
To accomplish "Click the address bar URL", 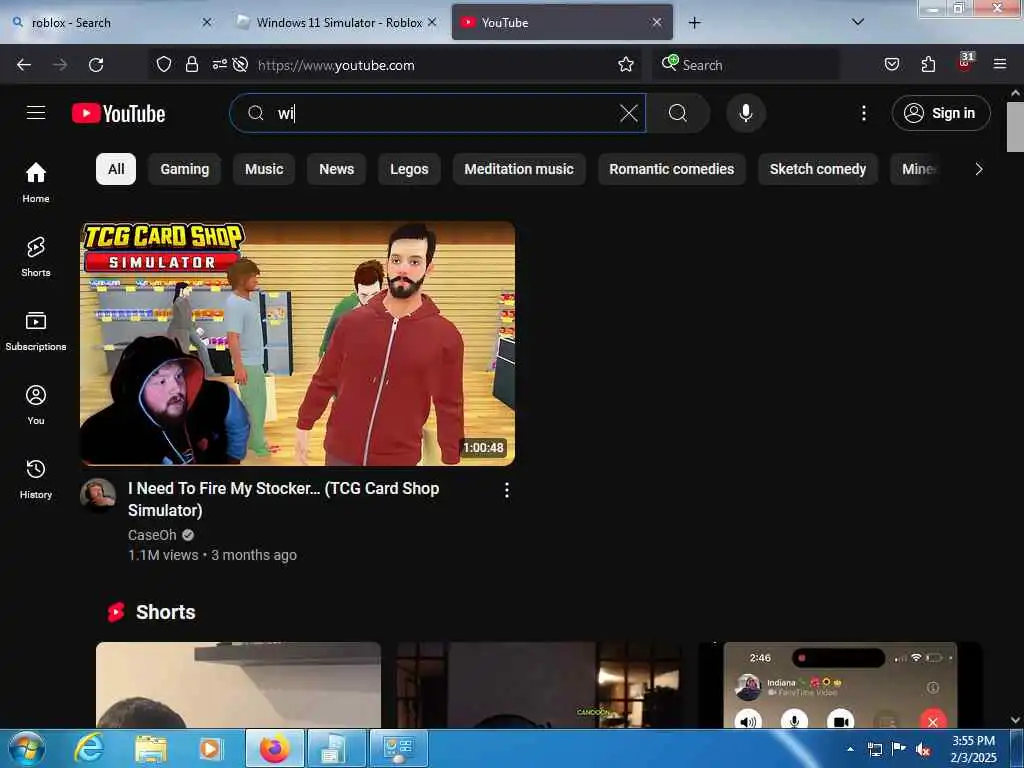I will pos(336,65).
